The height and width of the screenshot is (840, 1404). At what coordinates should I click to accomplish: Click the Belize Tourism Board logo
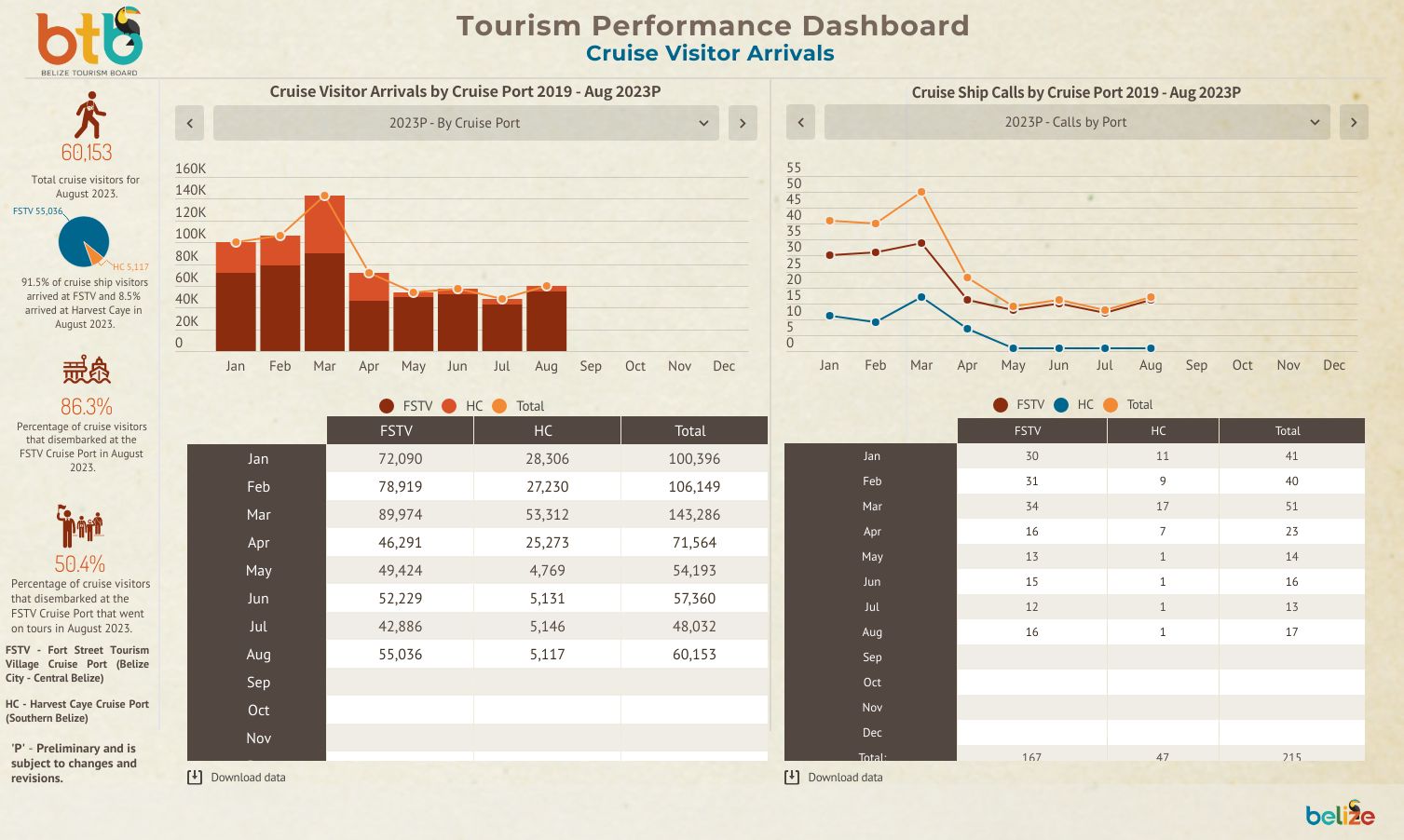89,42
